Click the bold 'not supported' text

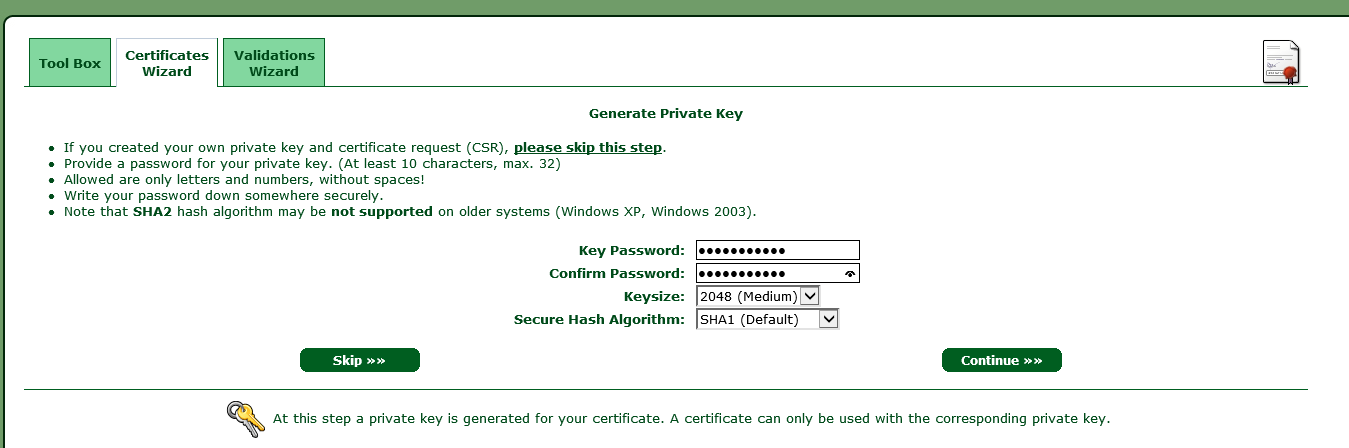[x=382, y=212]
